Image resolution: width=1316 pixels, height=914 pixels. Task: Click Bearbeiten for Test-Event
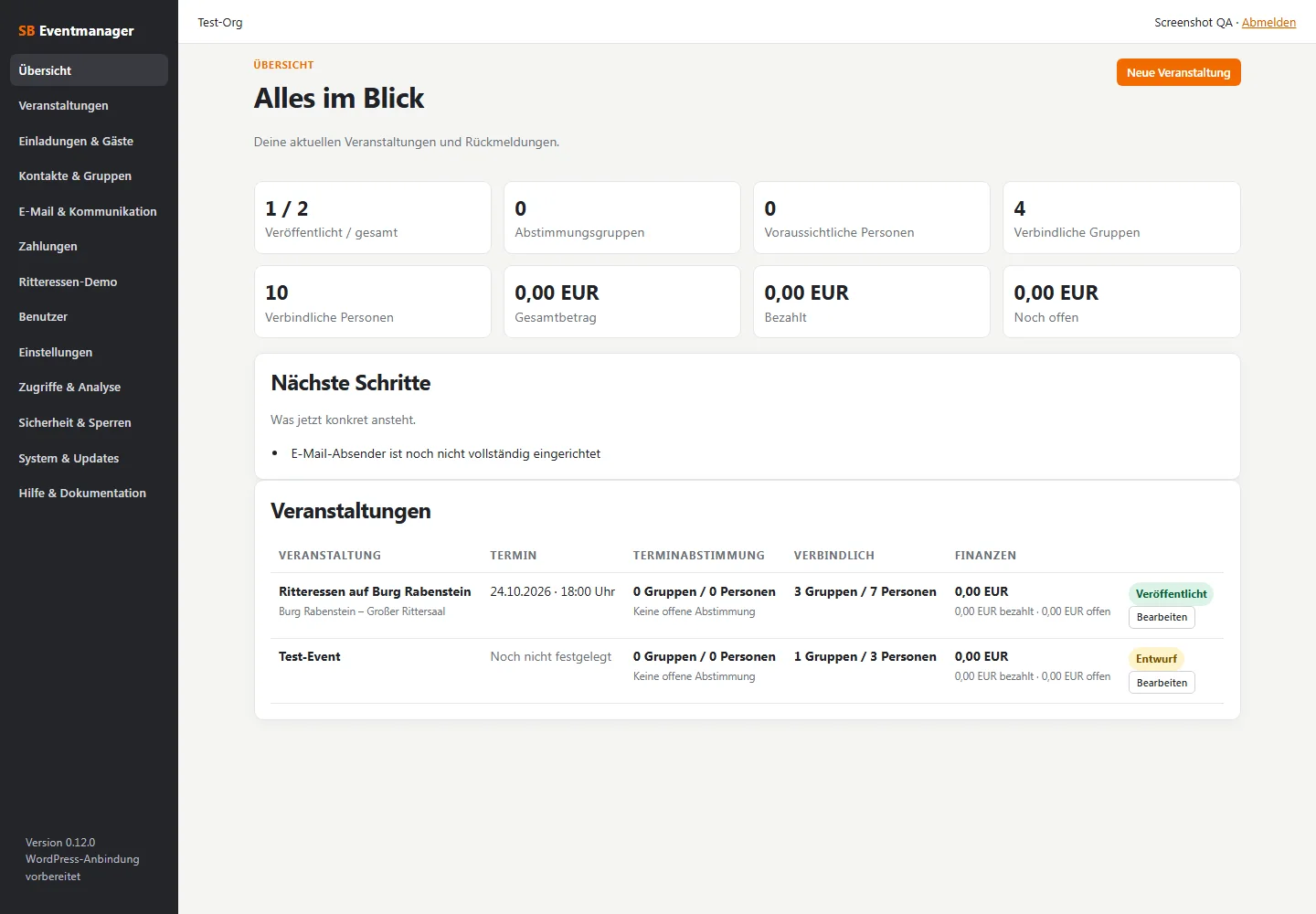coord(1162,683)
